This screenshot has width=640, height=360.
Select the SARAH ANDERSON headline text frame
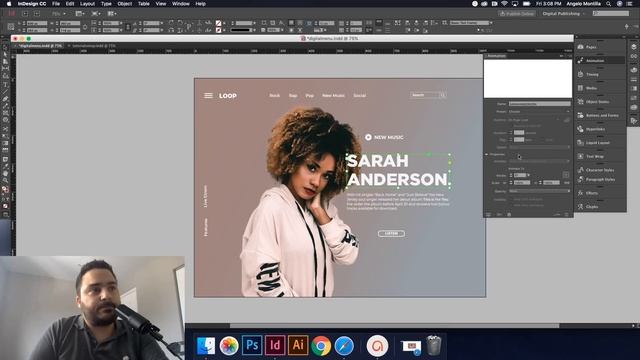click(x=398, y=171)
